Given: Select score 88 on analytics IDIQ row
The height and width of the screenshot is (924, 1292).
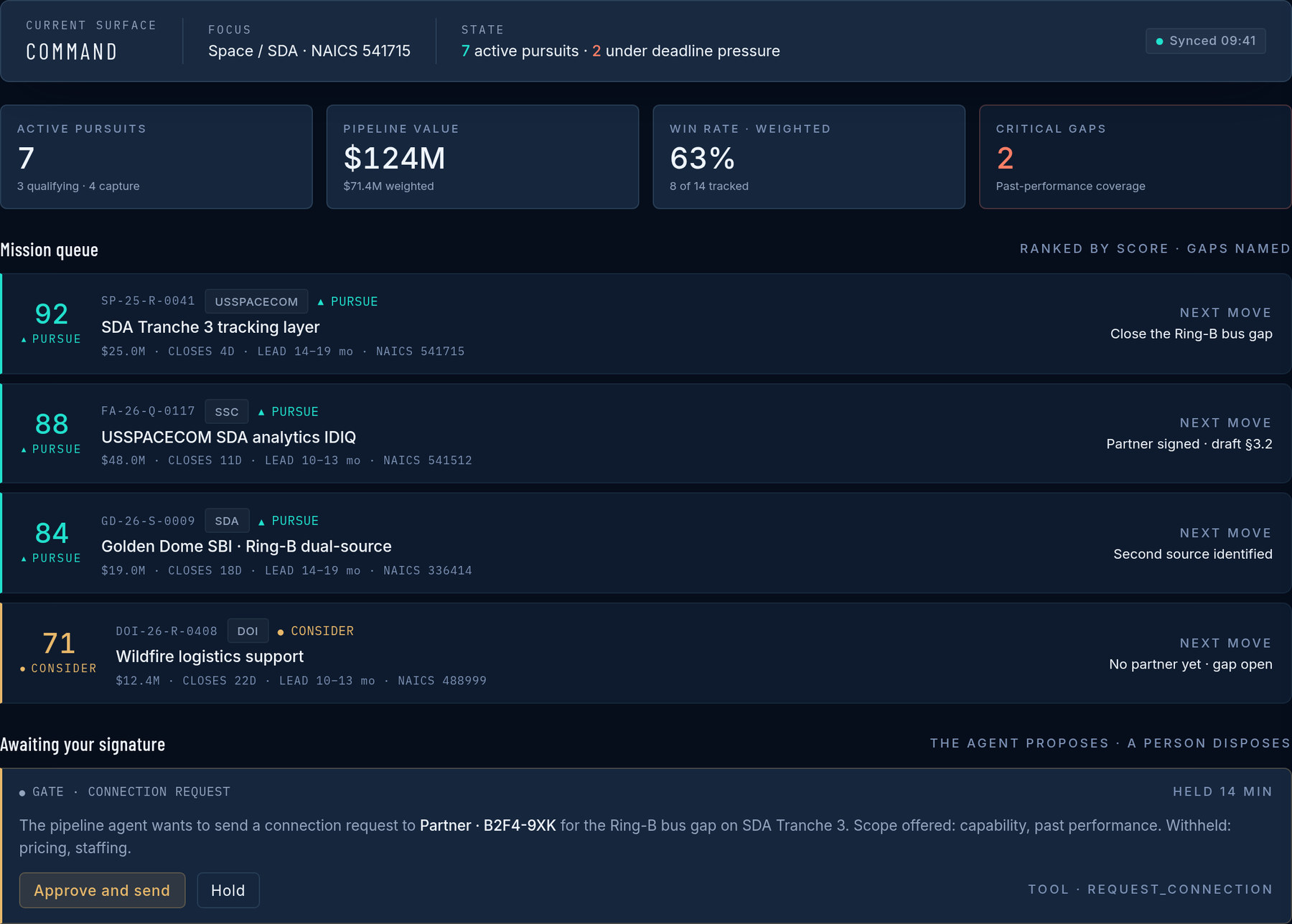Looking at the screenshot, I should point(52,424).
